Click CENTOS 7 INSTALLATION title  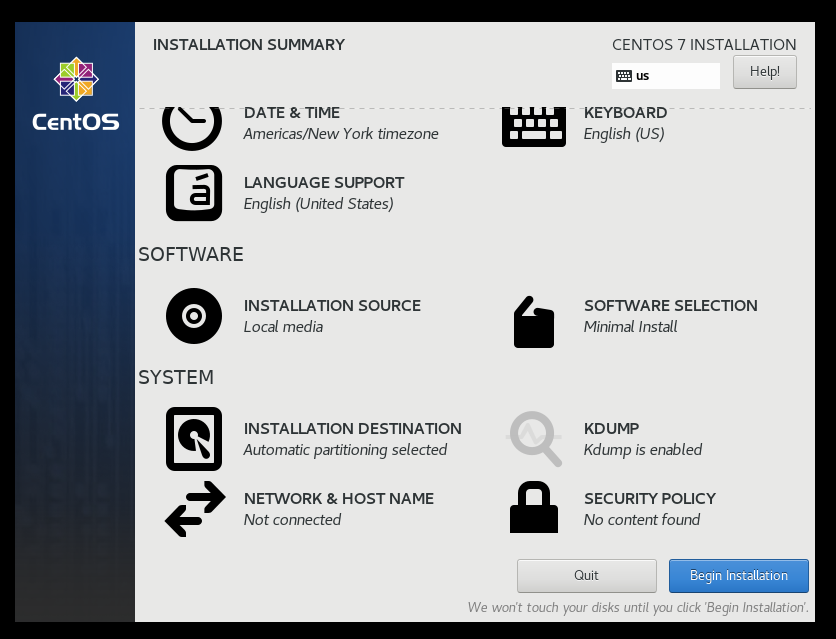[x=704, y=45]
